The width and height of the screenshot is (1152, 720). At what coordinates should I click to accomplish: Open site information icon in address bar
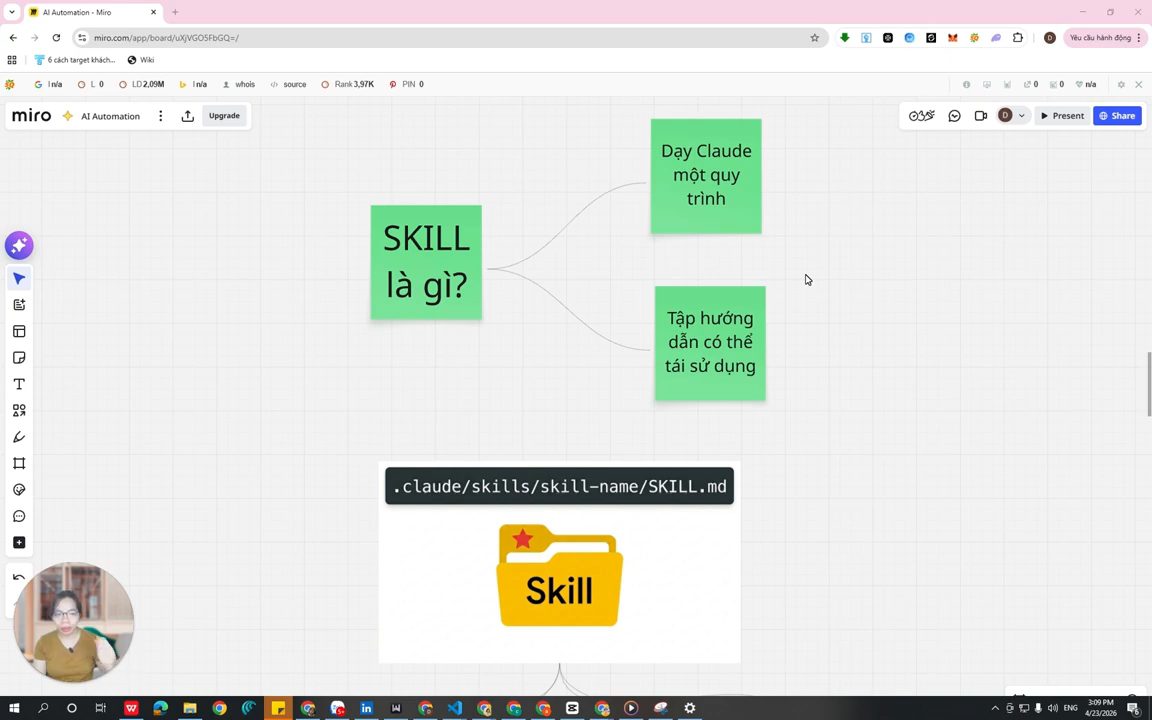[82, 37]
